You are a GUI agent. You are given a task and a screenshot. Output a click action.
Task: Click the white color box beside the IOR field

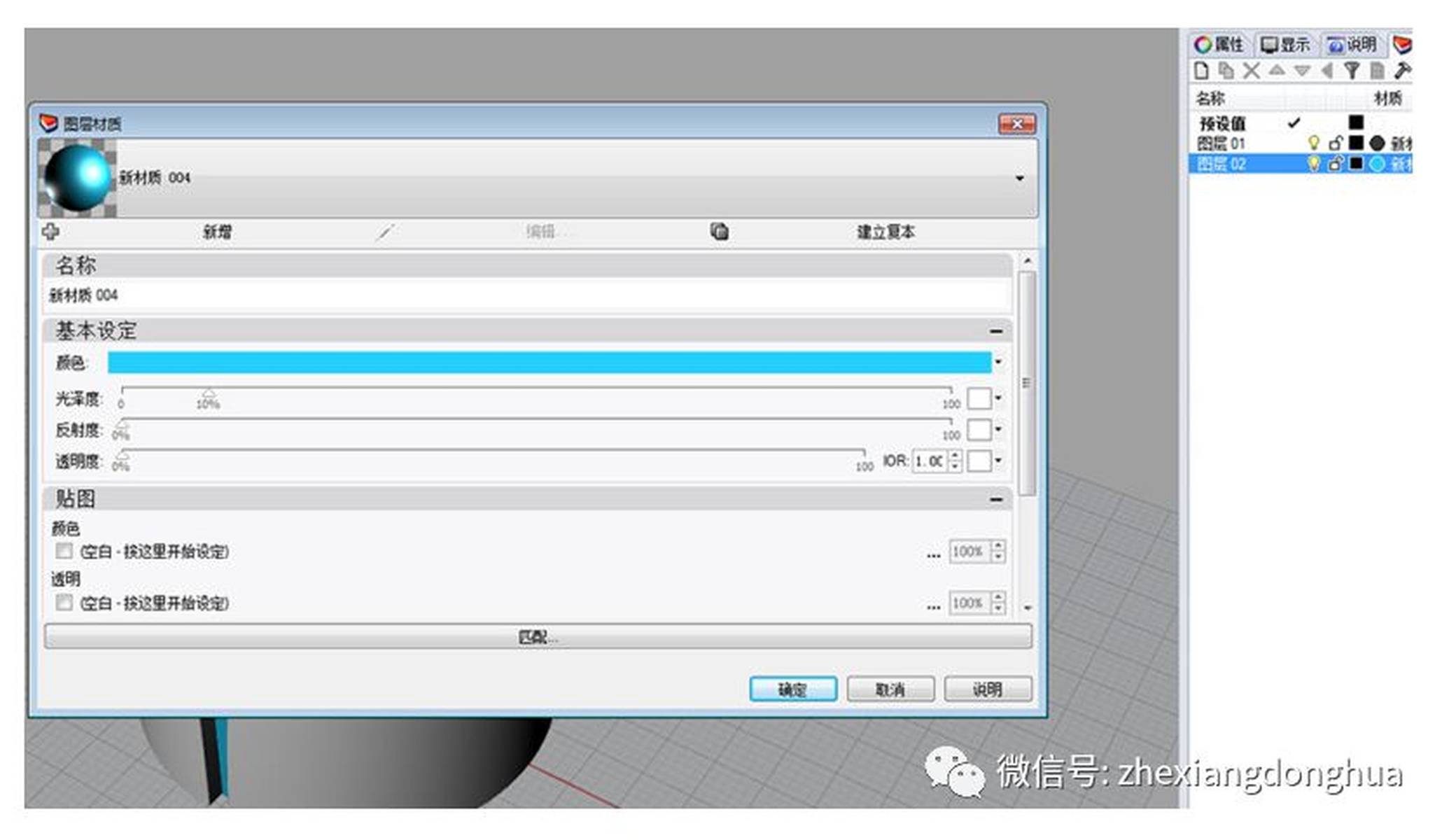(979, 461)
